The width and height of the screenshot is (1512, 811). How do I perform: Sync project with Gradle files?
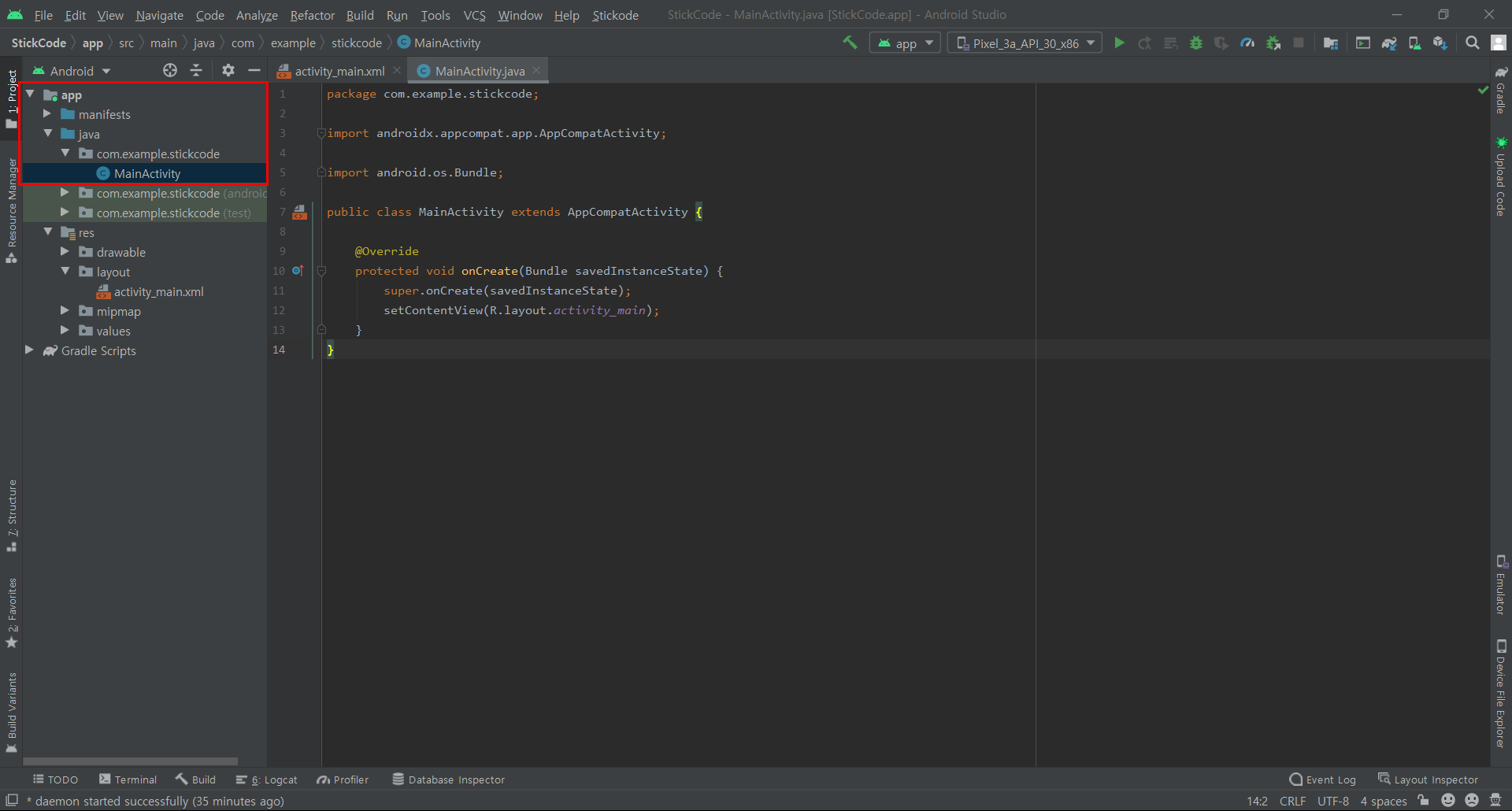pyautogui.click(x=1389, y=43)
